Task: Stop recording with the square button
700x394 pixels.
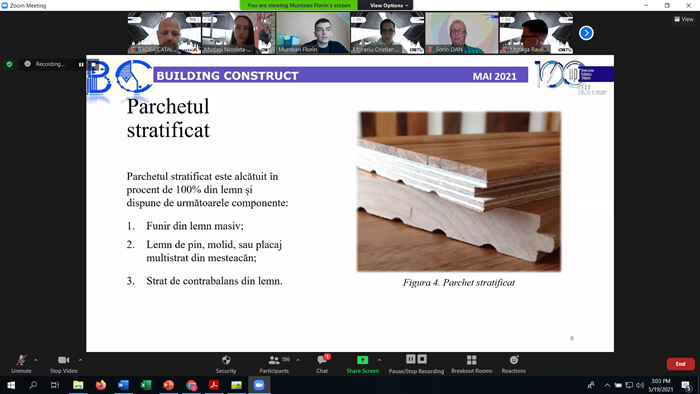Action: pos(422,359)
